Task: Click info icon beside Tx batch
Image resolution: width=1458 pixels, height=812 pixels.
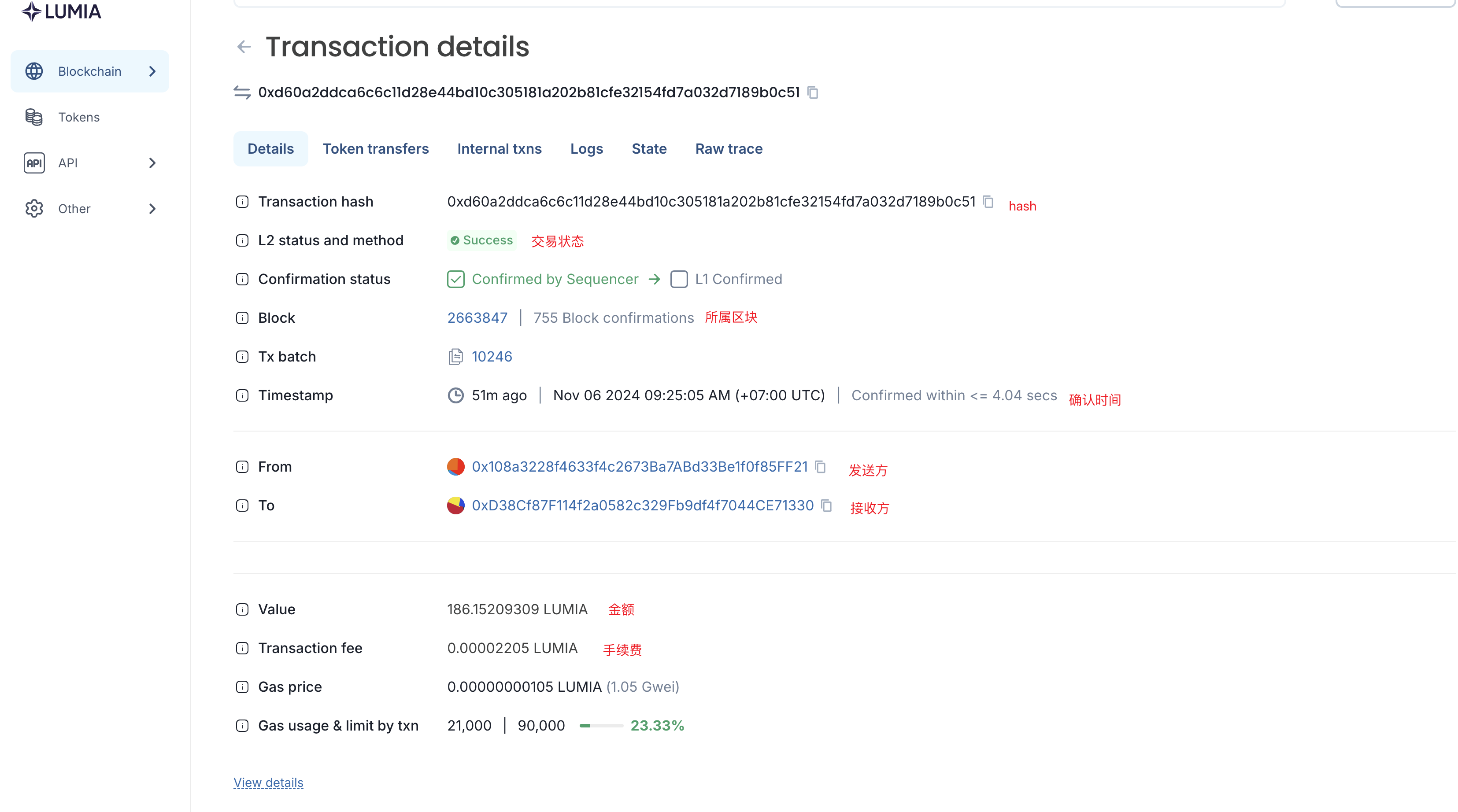Action: tap(242, 357)
